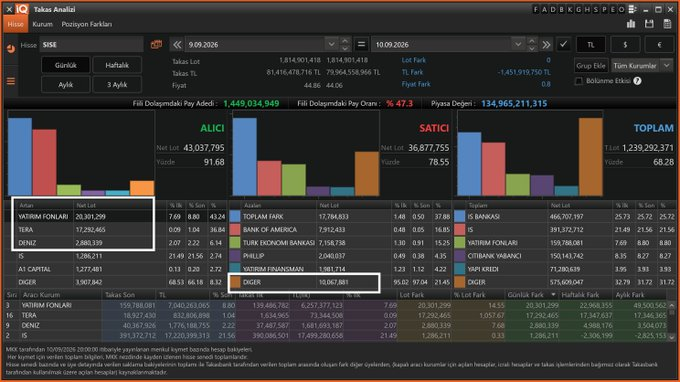The image size is (680, 382).
Task: Click the question mark help icon
Action: [637, 81]
